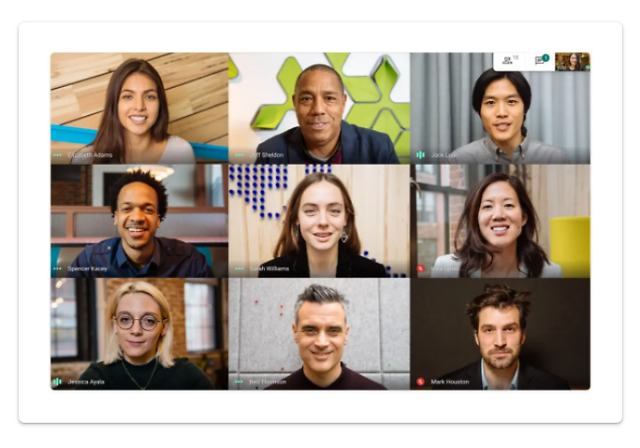This screenshot has height=448, width=640.
Task: Click the Jessica Ayala name label
Action: (x=86, y=381)
